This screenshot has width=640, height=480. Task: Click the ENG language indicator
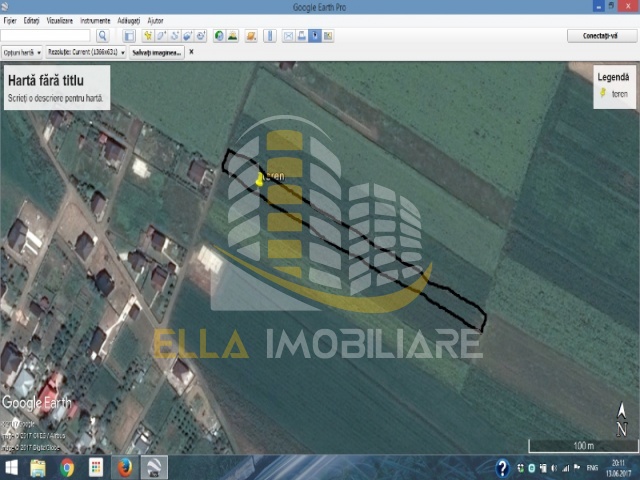tap(592, 468)
